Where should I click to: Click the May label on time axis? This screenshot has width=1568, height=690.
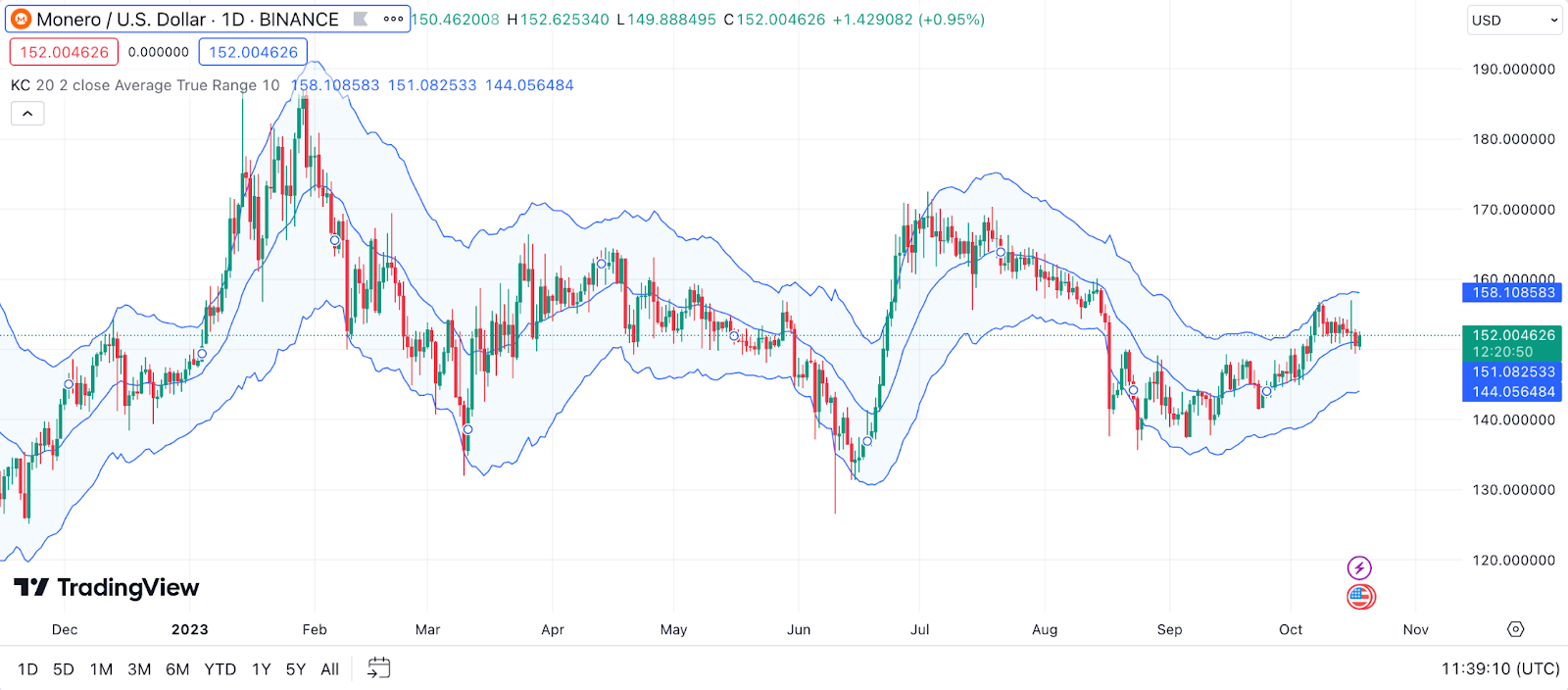[674, 629]
